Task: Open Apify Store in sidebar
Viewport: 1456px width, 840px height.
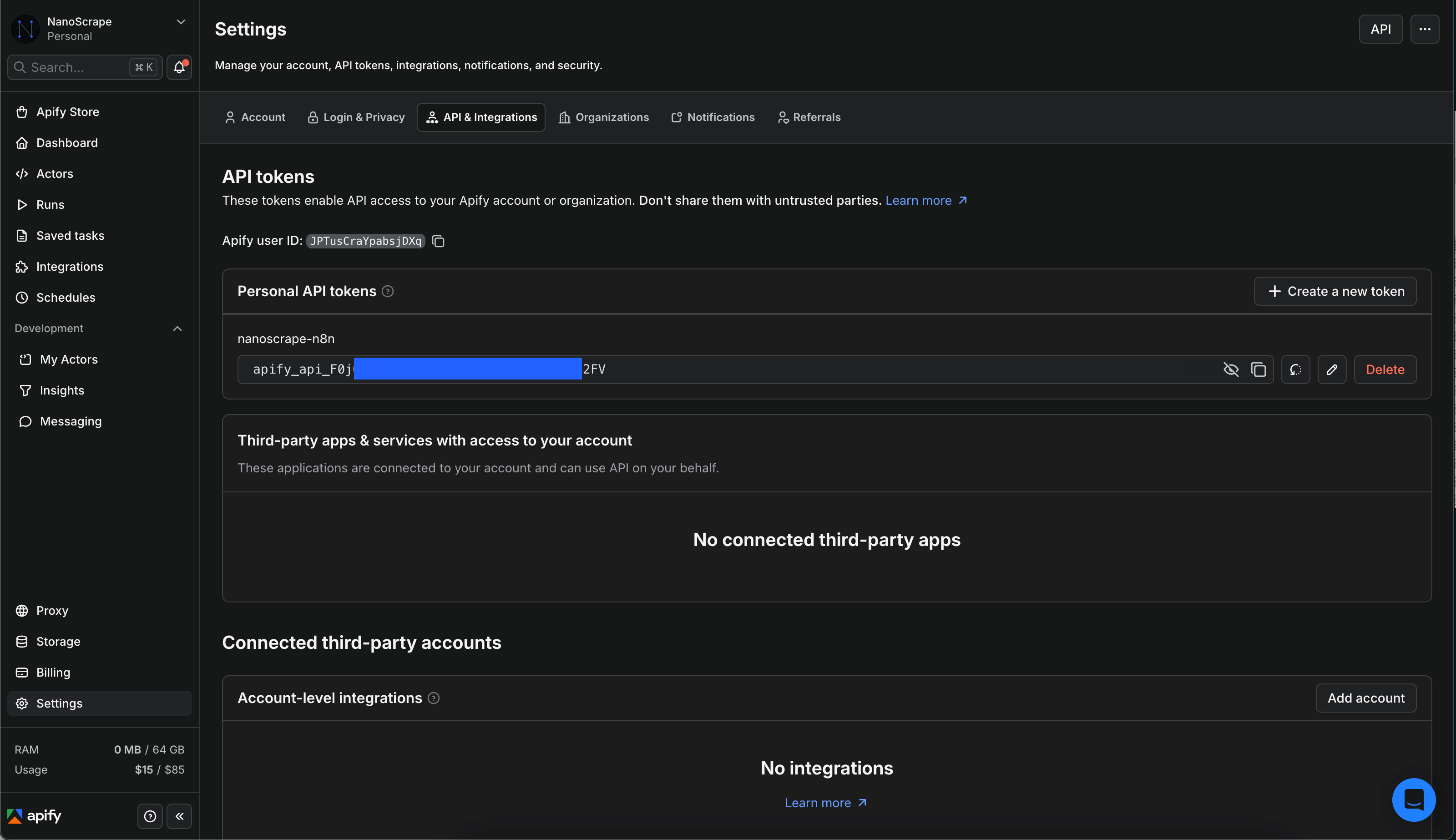Action: pos(99,112)
